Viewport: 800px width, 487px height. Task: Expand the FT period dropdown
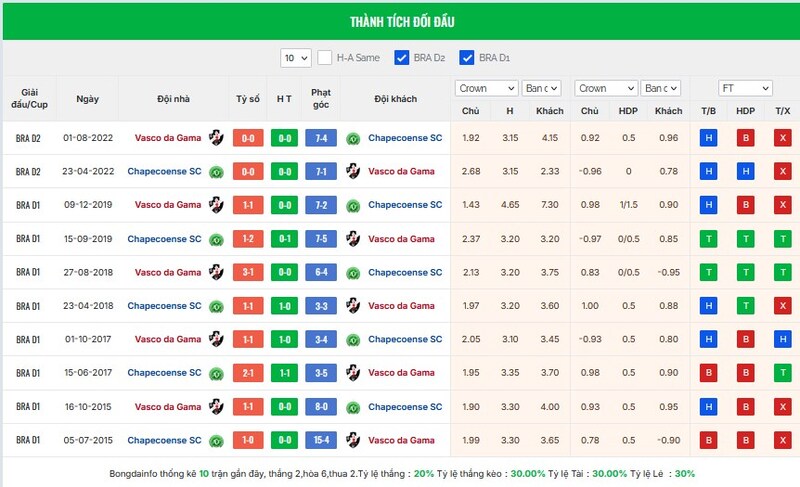[745, 88]
